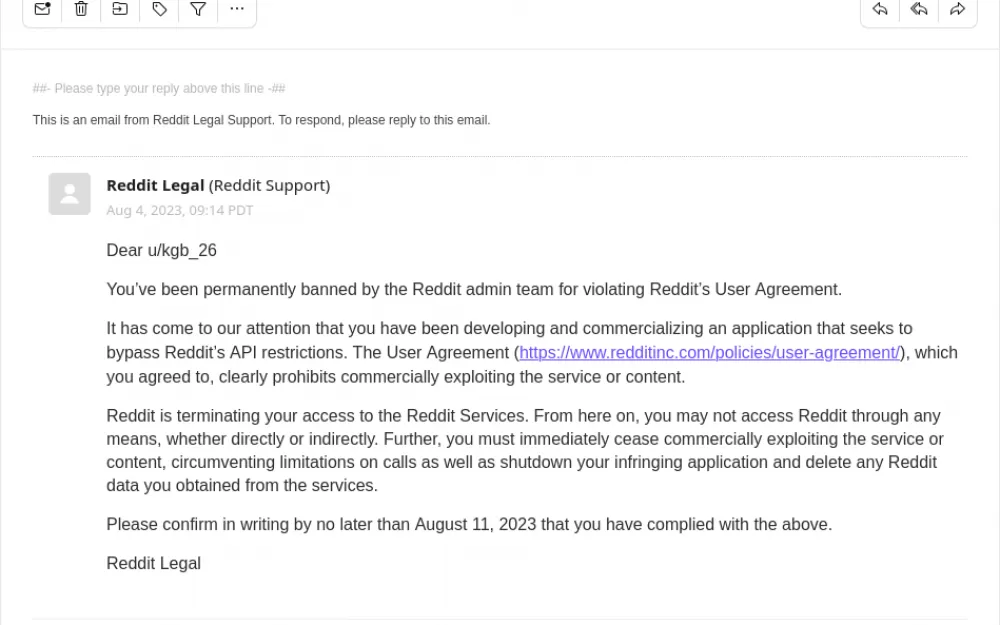Image resolution: width=1000 pixels, height=625 pixels.
Task: Click the 'permanently banned' sentence
Action: click(x=474, y=289)
